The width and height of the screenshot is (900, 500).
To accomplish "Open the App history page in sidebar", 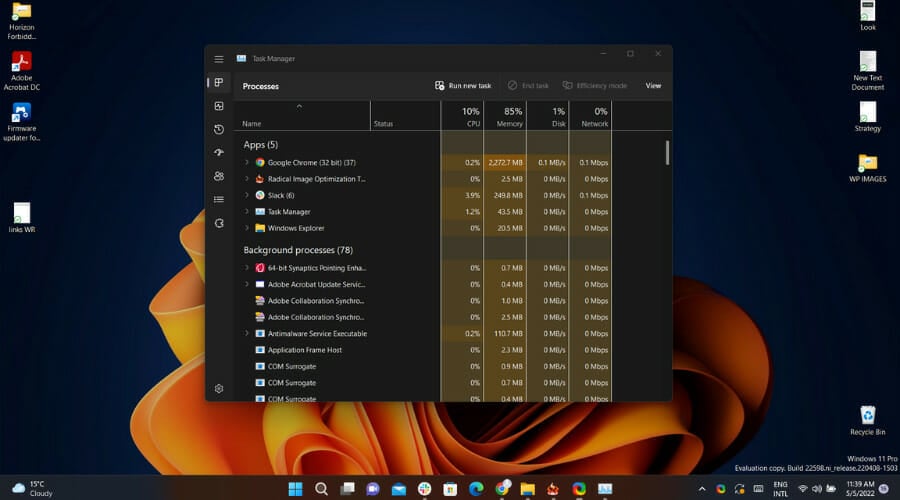I will [x=219, y=130].
